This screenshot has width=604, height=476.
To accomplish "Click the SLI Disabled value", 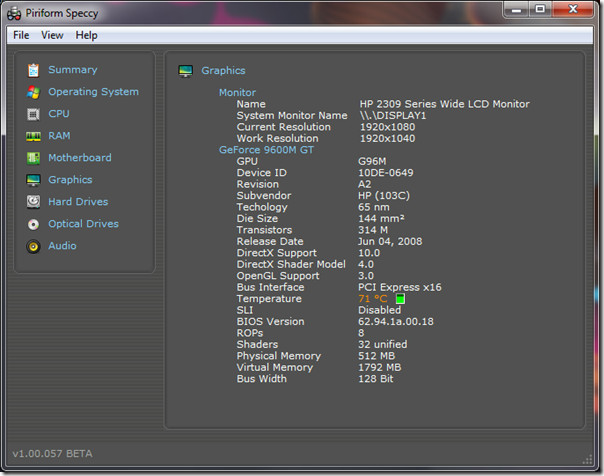I will [379, 310].
